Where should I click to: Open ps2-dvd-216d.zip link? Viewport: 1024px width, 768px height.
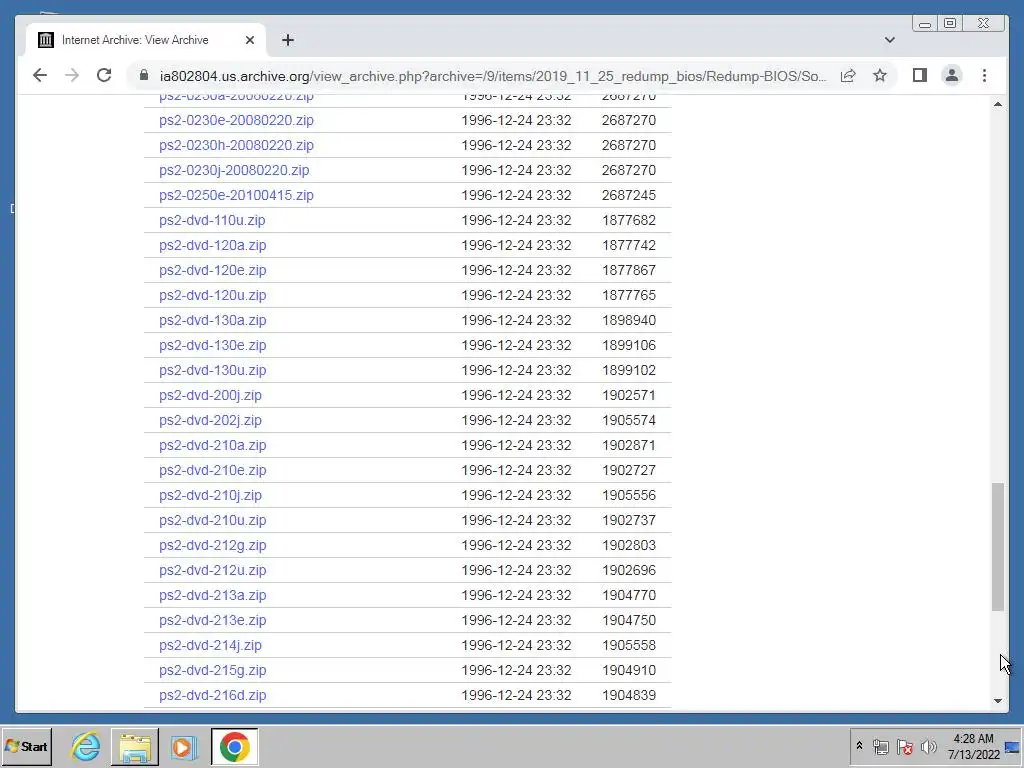(212, 696)
